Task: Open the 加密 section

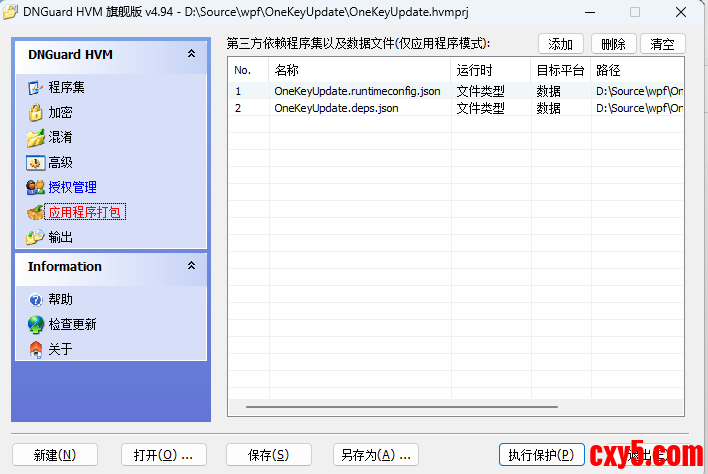Action: coord(60,112)
